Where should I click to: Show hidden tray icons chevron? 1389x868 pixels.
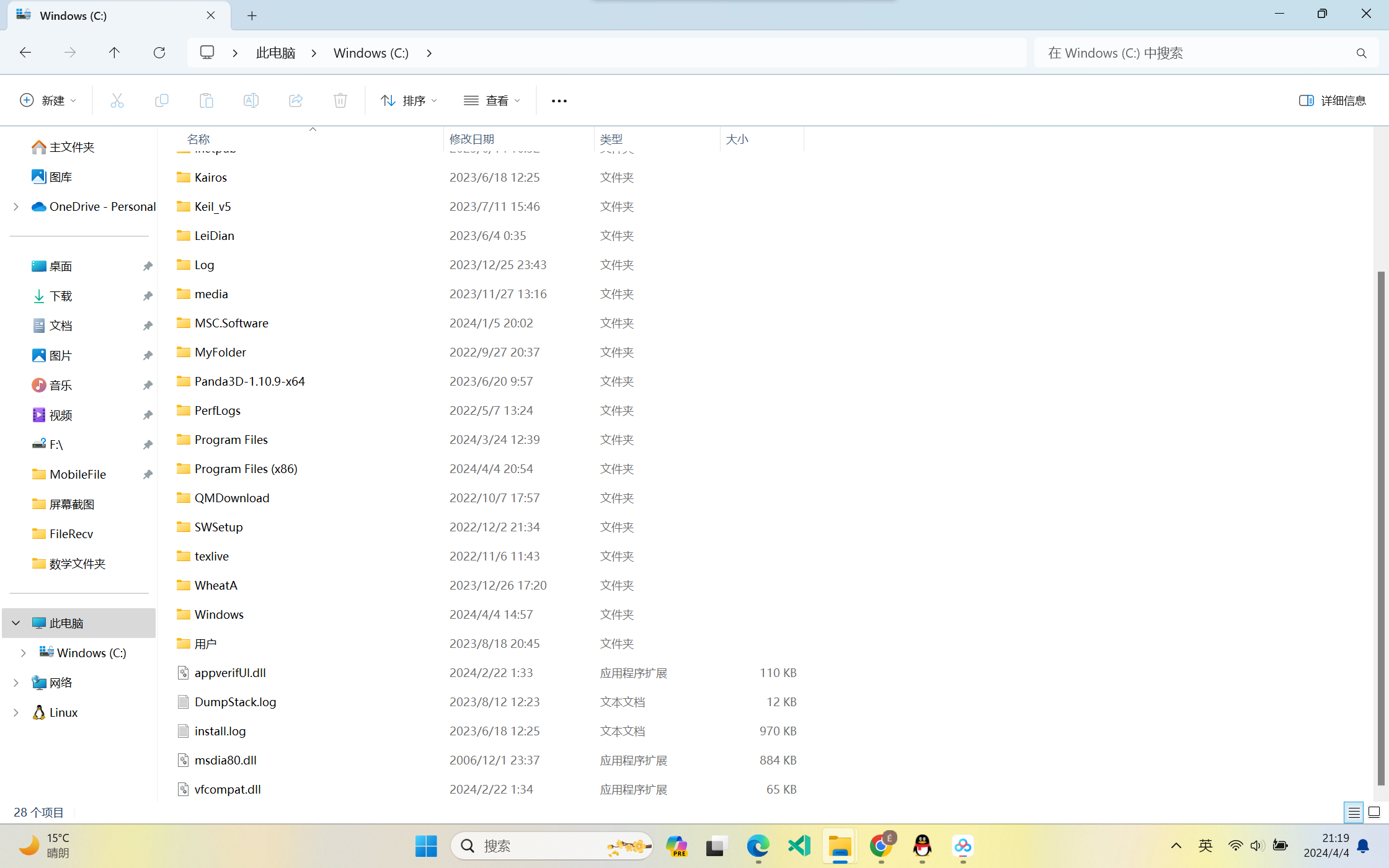point(1176,846)
